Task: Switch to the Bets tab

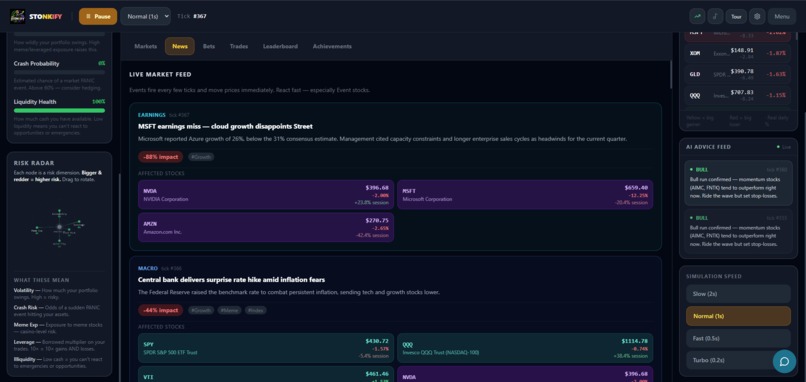Action: tap(209, 46)
